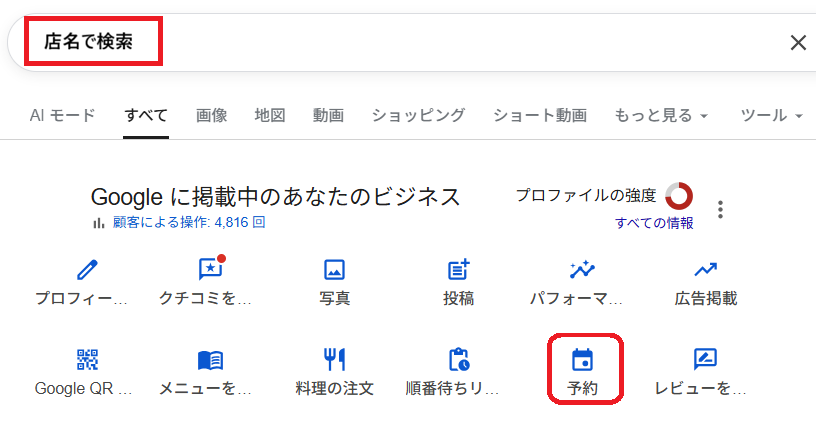Click the Google に掲載中のあなたのビジネス heading
Image resolution: width=816 pixels, height=432 pixels.
click(275, 197)
